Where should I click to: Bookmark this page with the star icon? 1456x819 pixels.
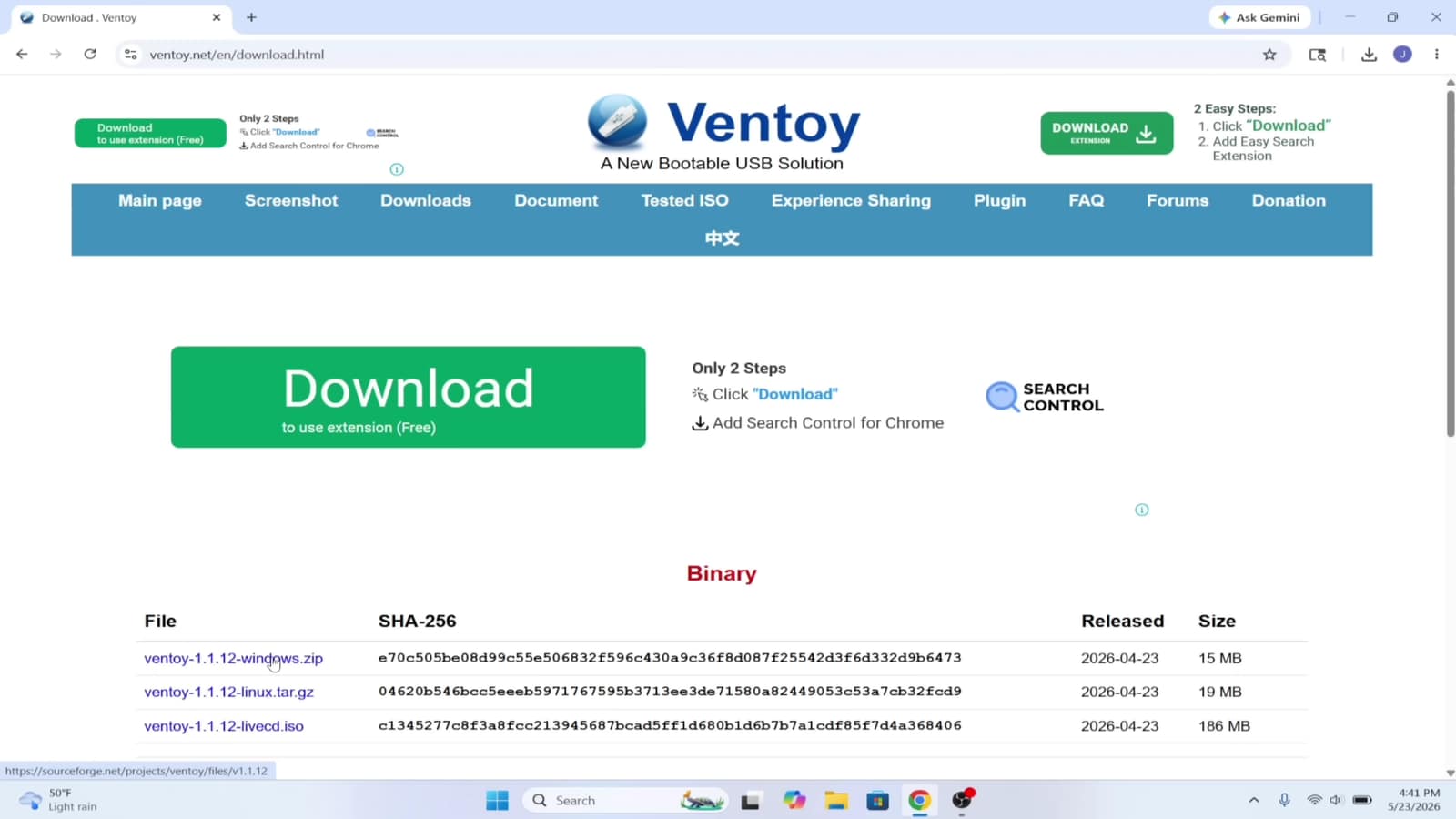tap(1269, 55)
